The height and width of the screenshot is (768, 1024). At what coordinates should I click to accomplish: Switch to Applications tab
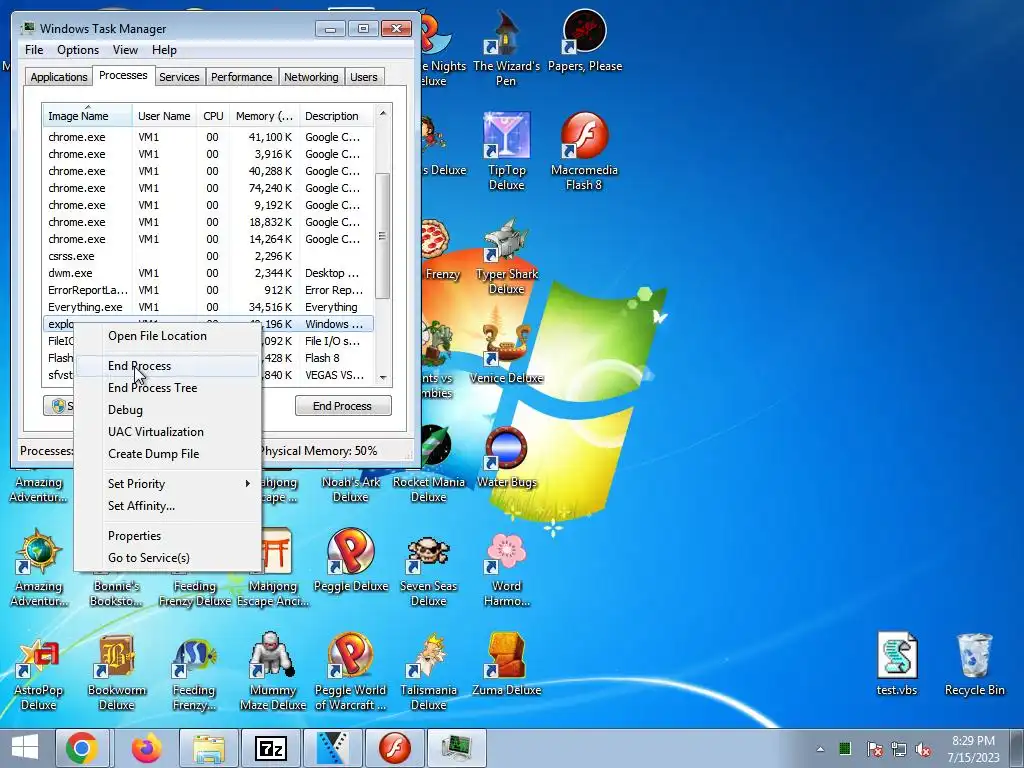[x=59, y=77]
